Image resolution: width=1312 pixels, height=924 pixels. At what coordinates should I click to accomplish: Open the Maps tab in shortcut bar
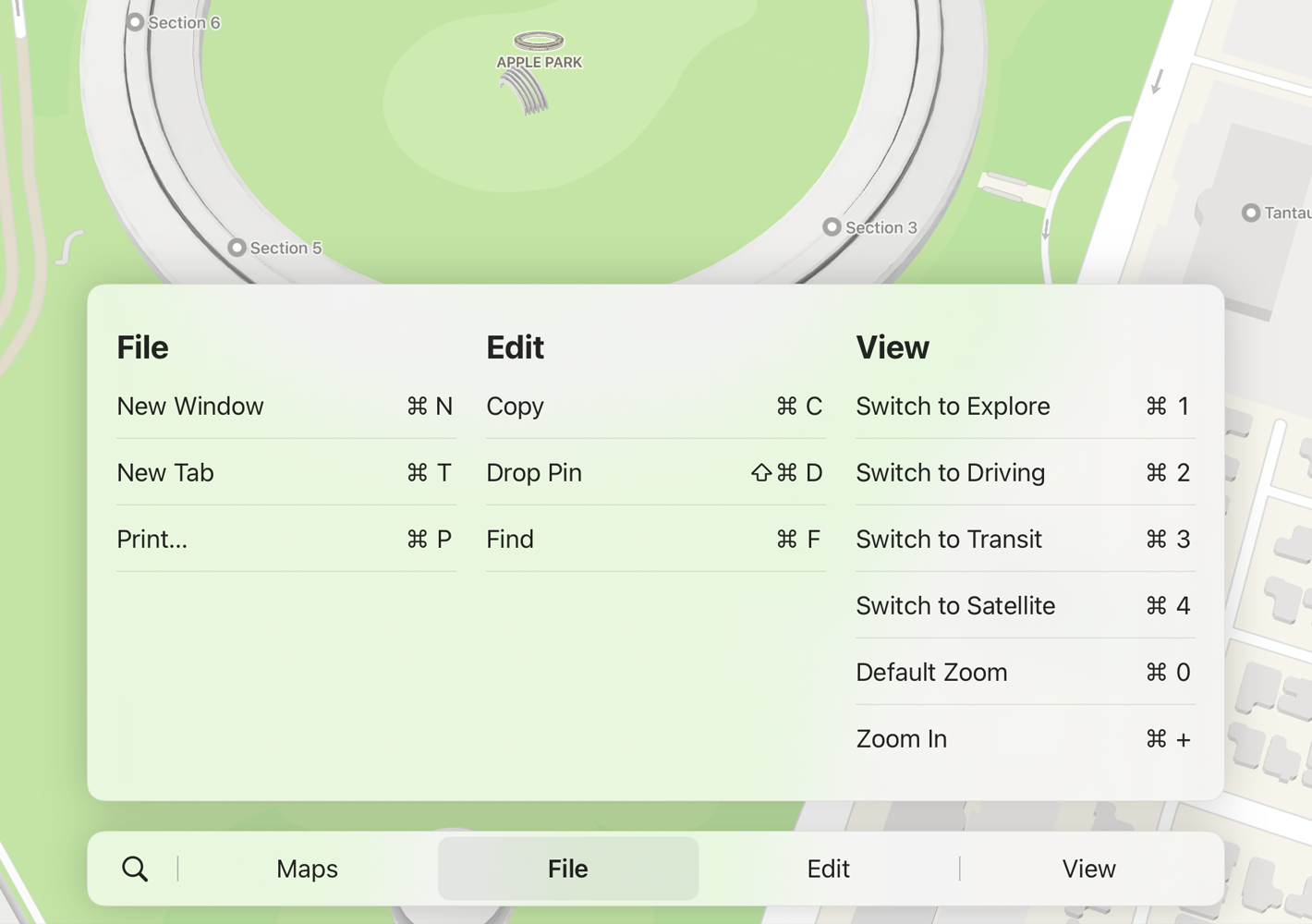[x=307, y=869]
